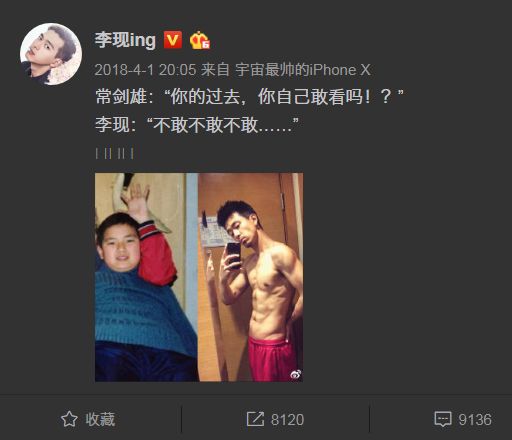This screenshot has width=512, height=440.
Task: Click the orange V verified badge
Action: pyautogui.click(x=173, y=40)
